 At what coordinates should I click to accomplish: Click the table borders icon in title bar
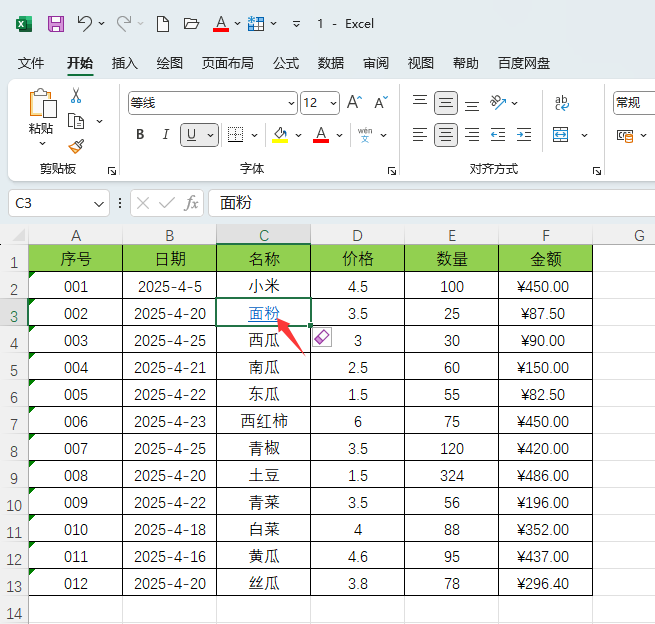(x=256, y=24)
